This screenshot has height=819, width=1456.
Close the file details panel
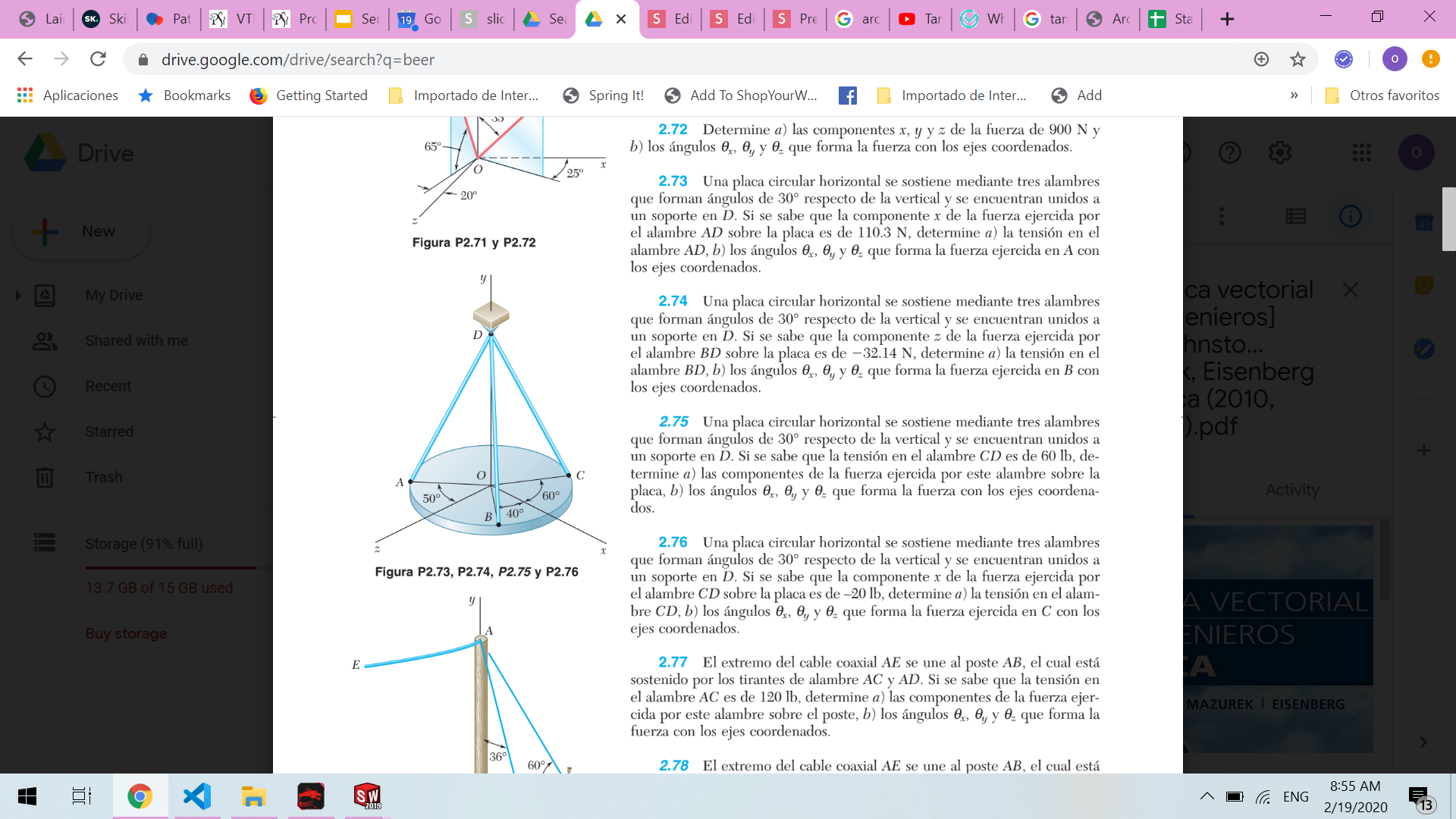point(1350,290)
